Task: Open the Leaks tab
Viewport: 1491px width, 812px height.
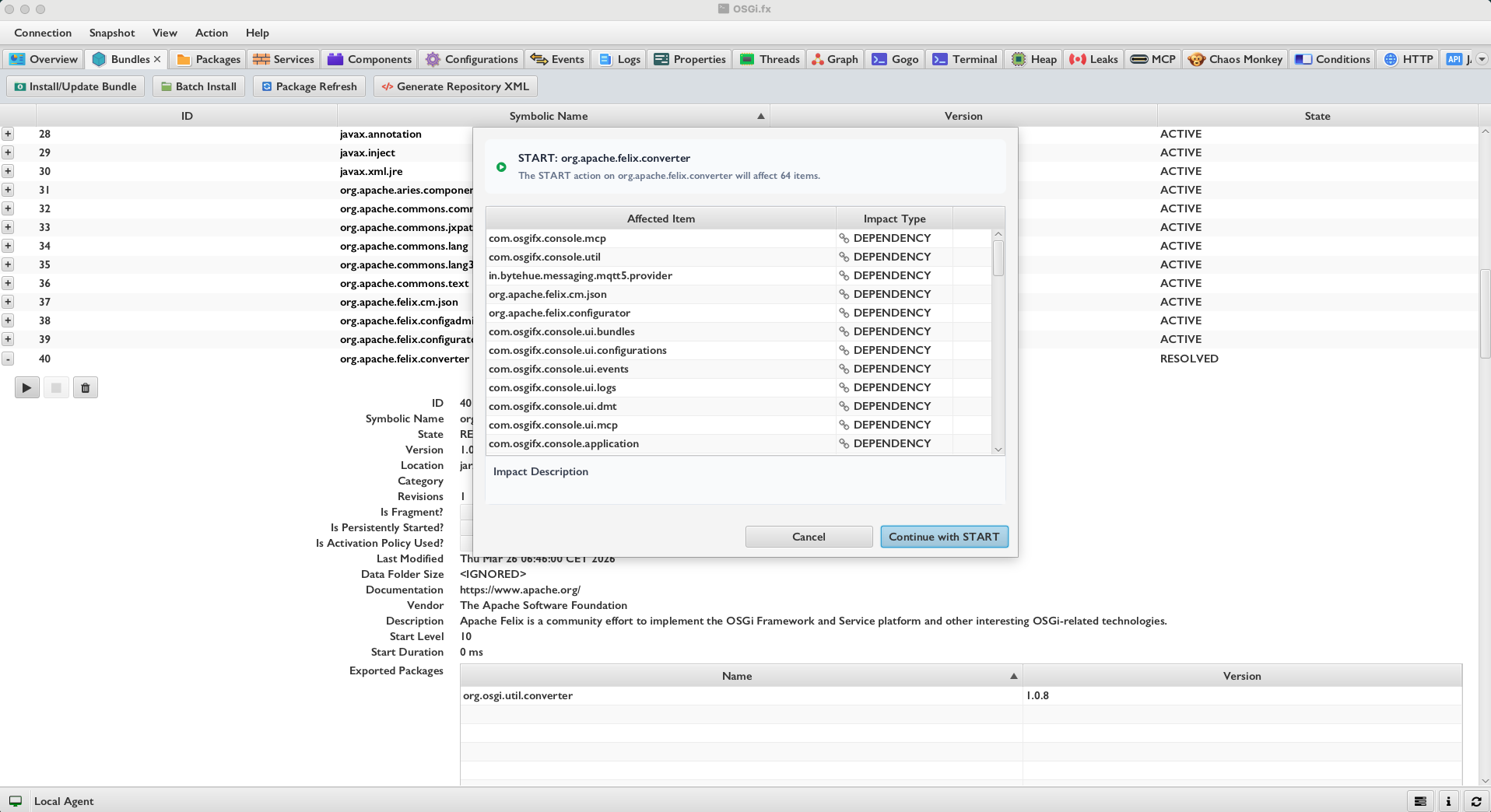Action: [1093, 59]
